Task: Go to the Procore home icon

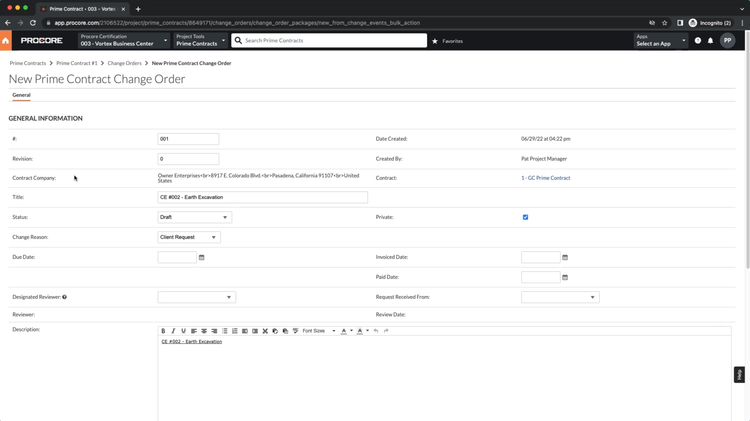Action: point(6,41)
